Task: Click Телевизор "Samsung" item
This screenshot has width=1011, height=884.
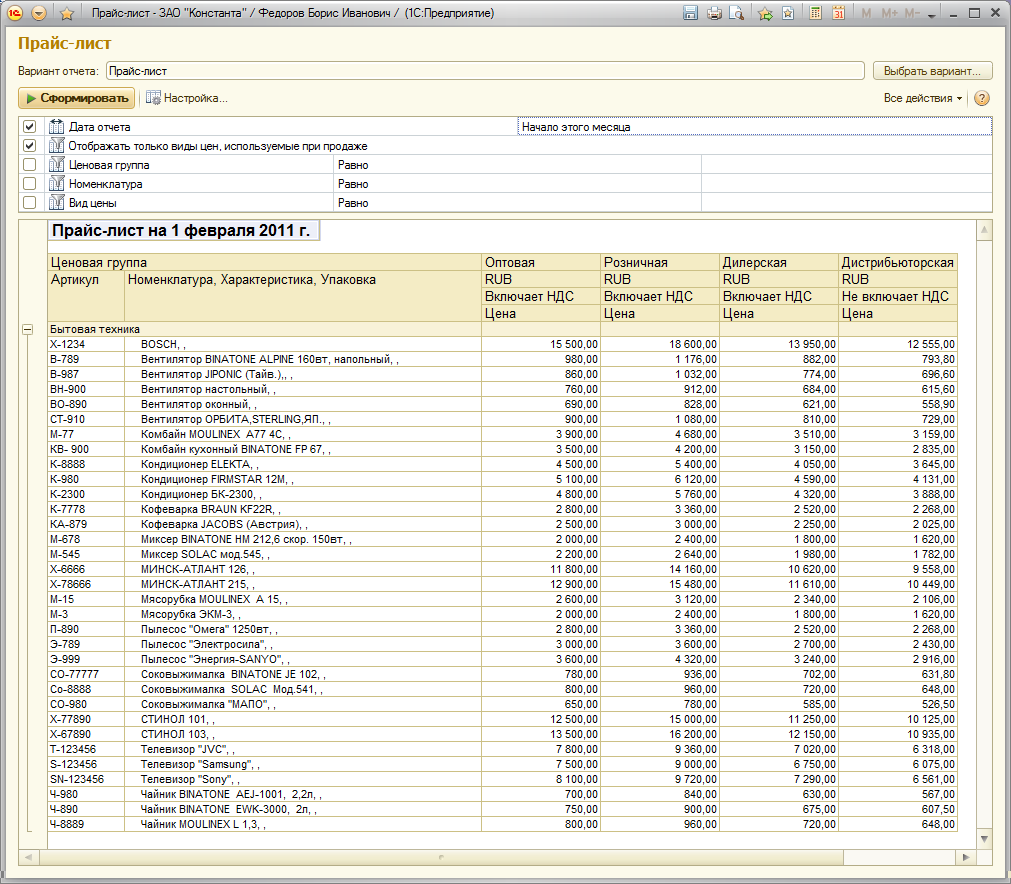Action: tap(303, 764)
